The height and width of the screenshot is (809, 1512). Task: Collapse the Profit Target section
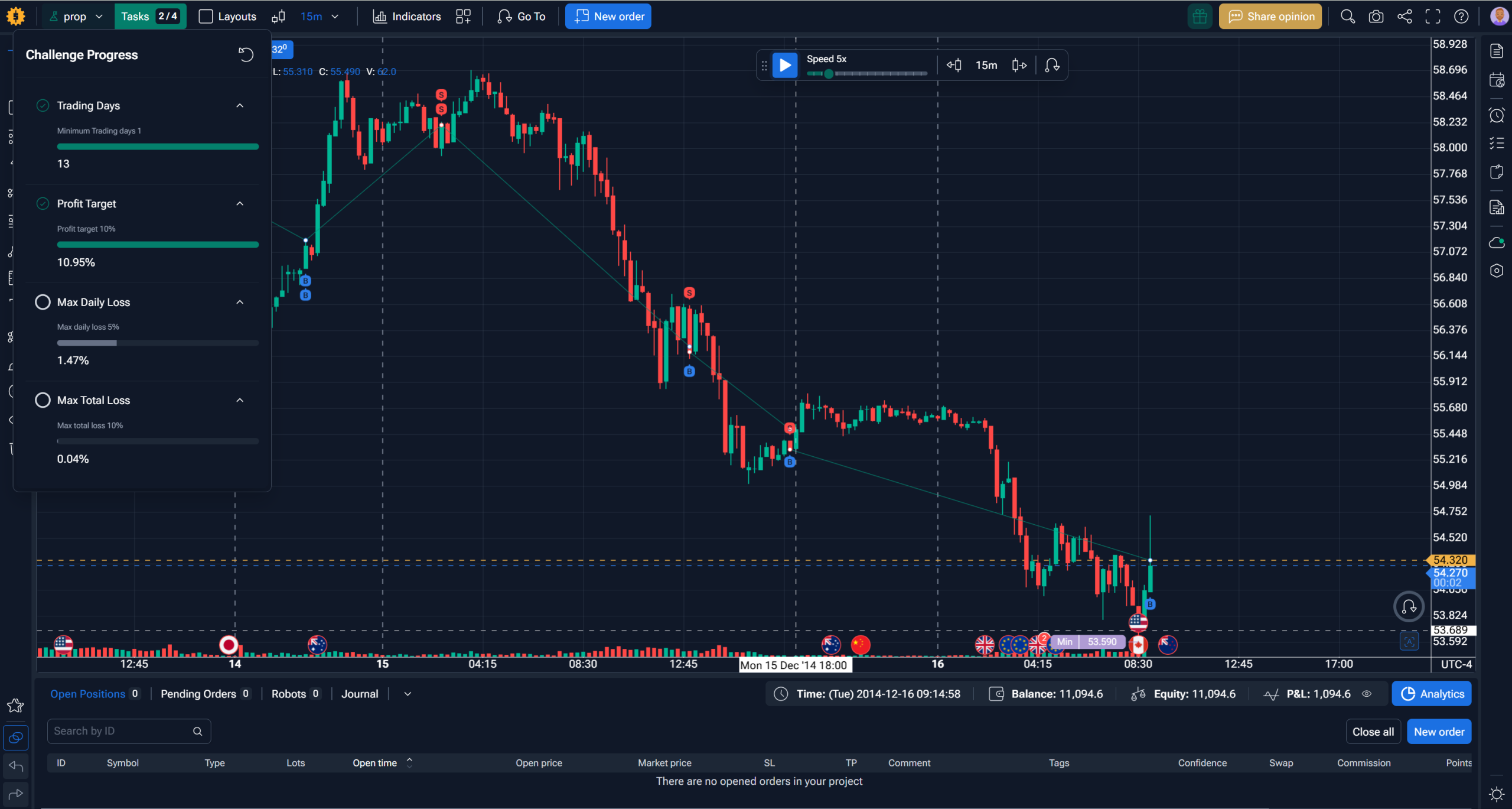[x=240, y=204]
